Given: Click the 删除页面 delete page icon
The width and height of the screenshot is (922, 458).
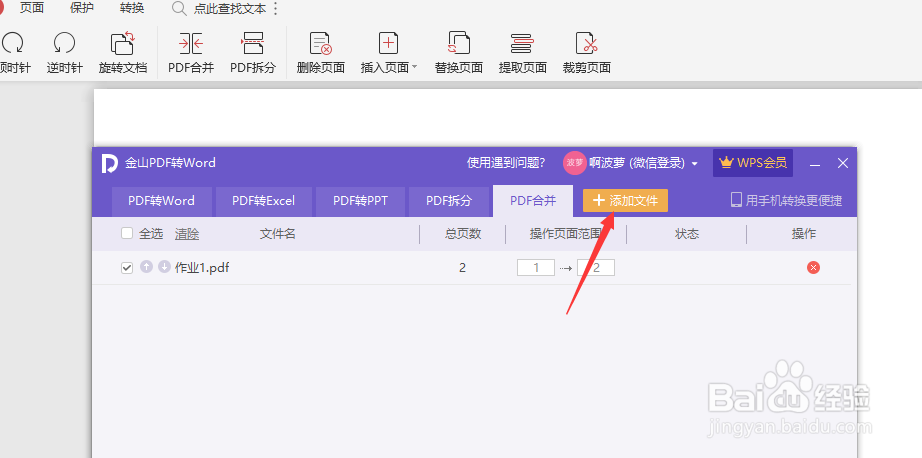Looking at the screenshot, I should [x=320, y=44].
